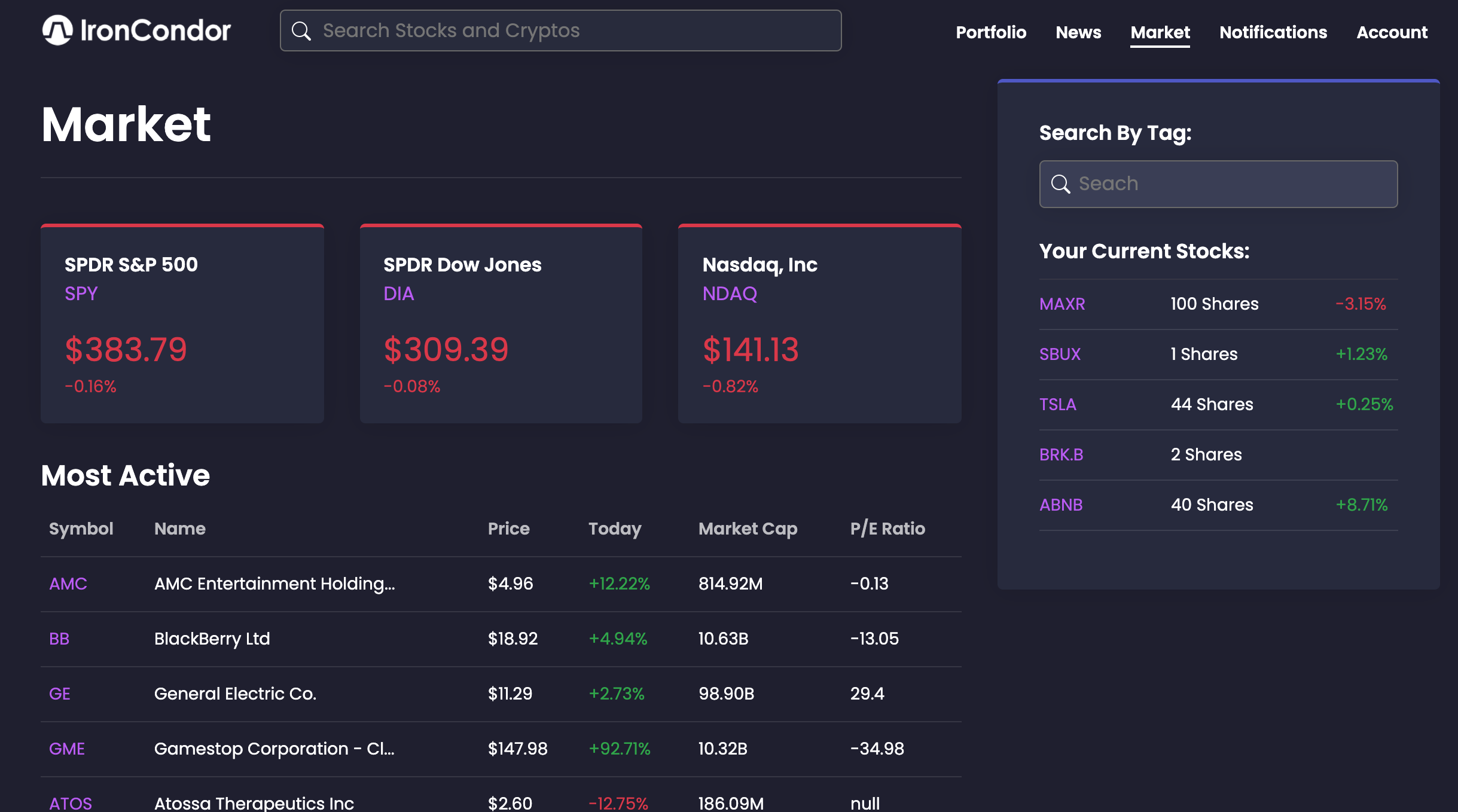Click the $383.79 price on the SPY card

pyautogui.click(x=126, y=349)
